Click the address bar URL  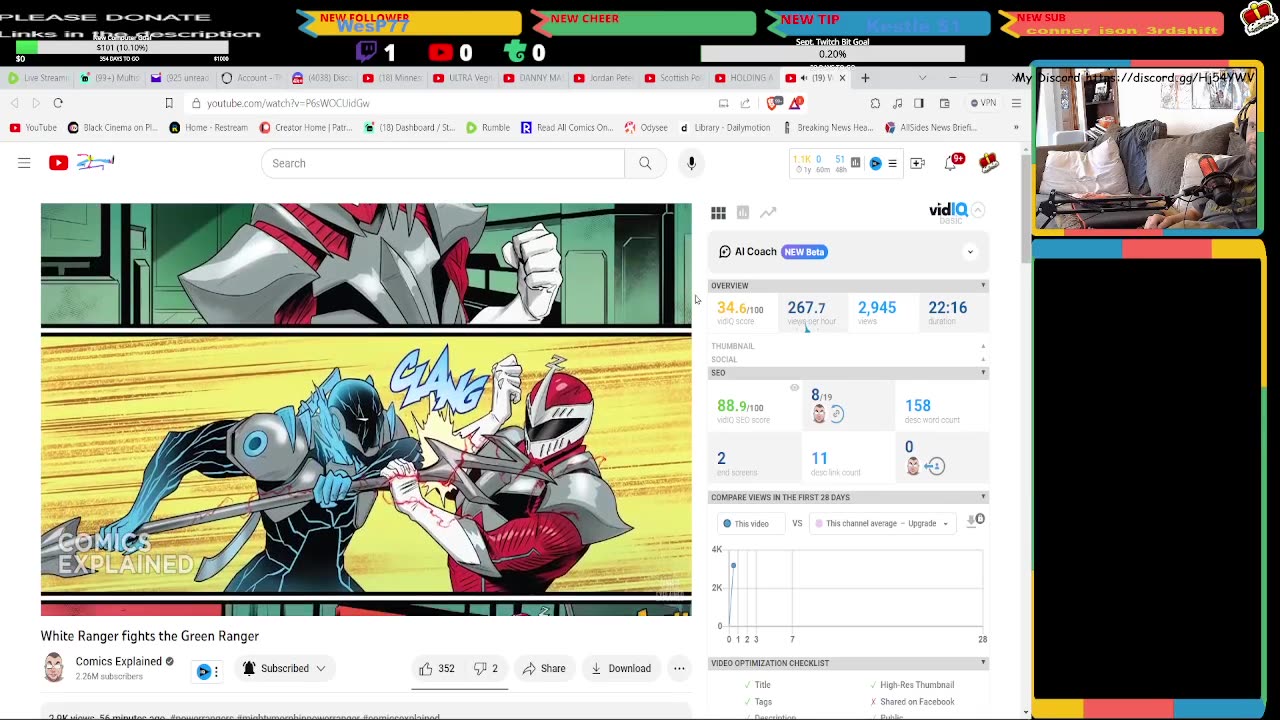click(x=288, y=103)
